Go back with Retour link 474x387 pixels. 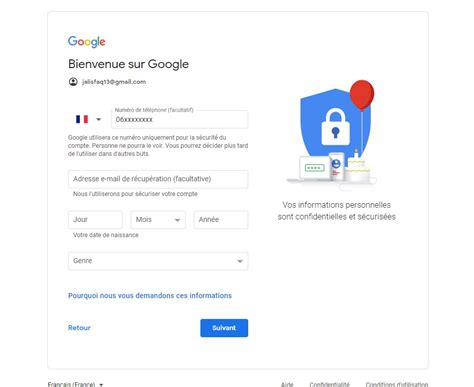click(x=79, y=328)
